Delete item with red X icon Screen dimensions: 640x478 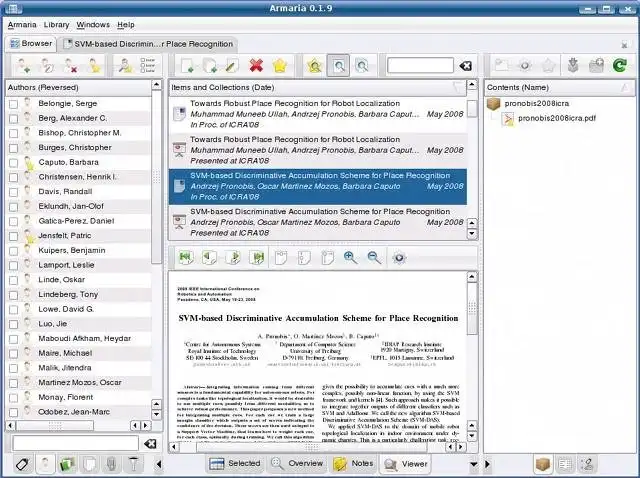(256, 65)
